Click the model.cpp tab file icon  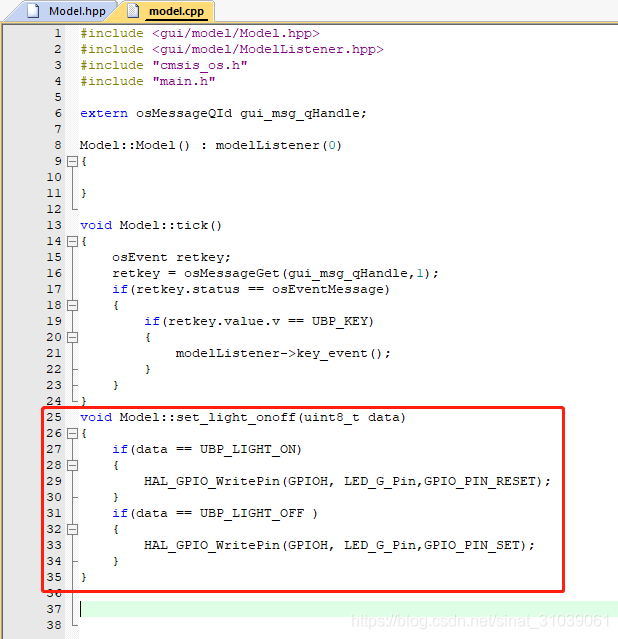[x=132, y=11]
